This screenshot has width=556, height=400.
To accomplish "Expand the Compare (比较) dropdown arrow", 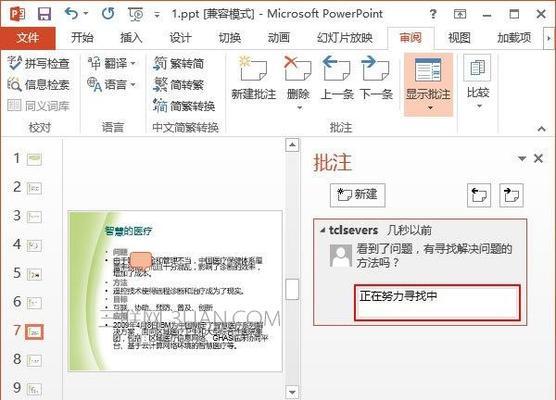I will click(x=479, y=106).
